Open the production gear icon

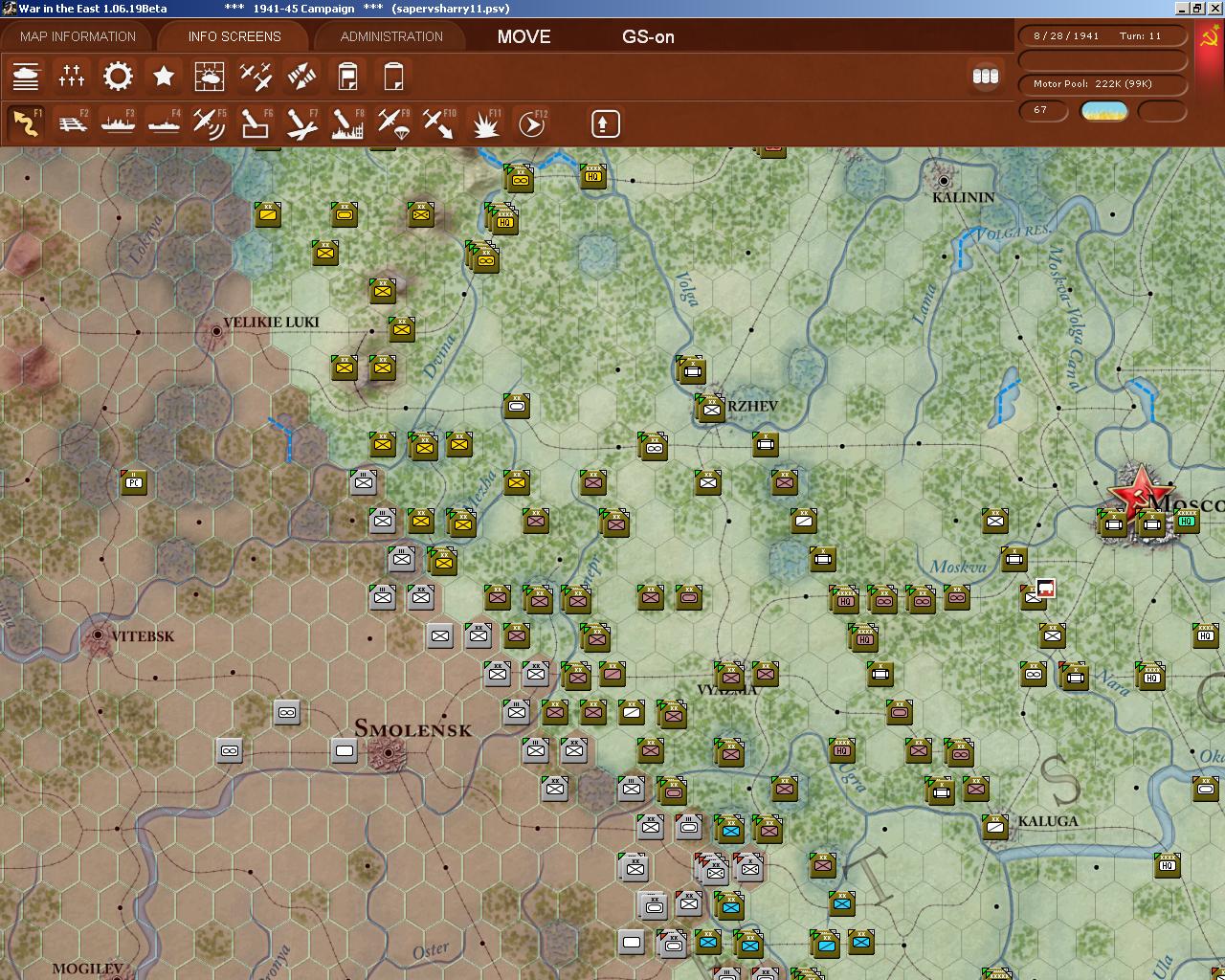[118, 77]
